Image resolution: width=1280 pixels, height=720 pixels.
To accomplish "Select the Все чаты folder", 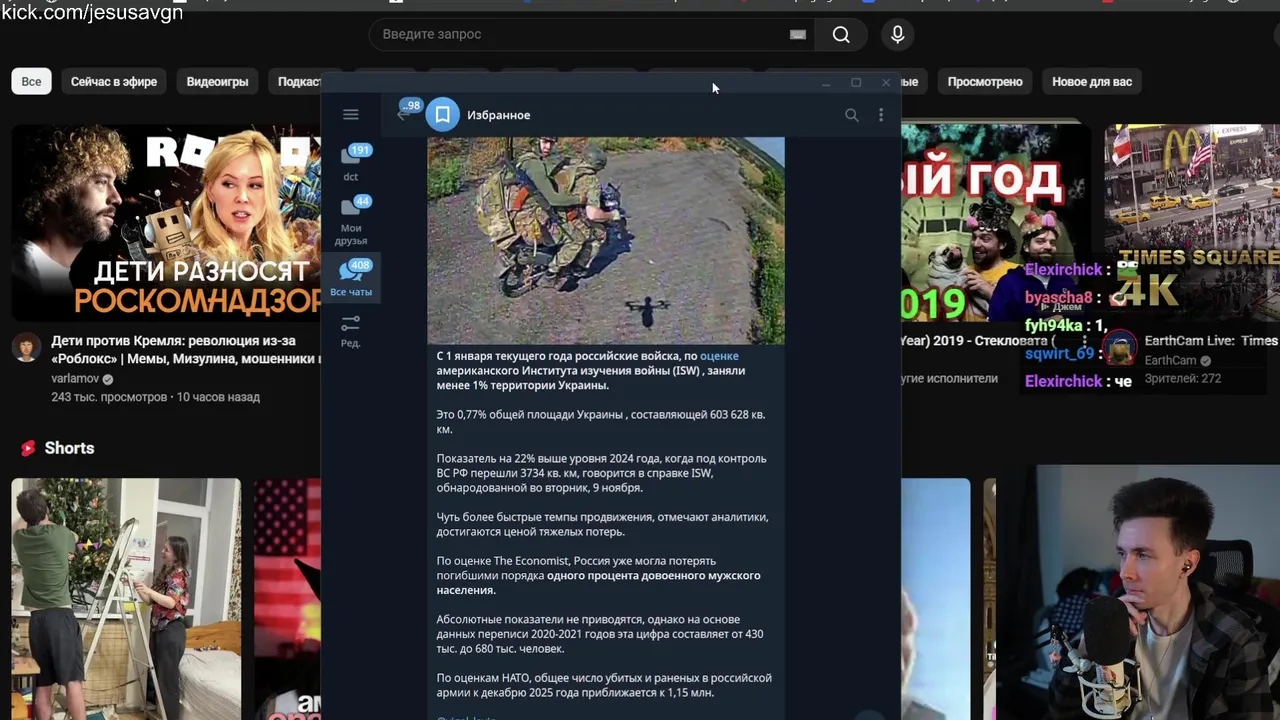I will click(351, 278).
